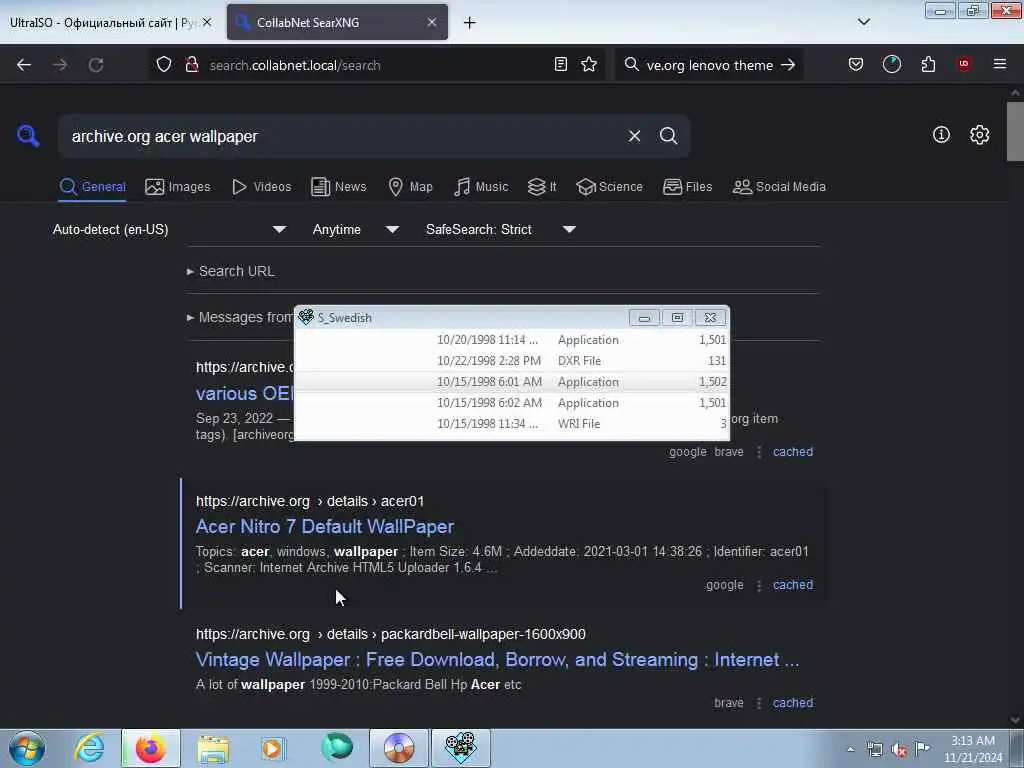The height and width of the screenshot is (768, 1024).
Task: Open the Anytime time range dropdown
Action: tap(356, 229)
